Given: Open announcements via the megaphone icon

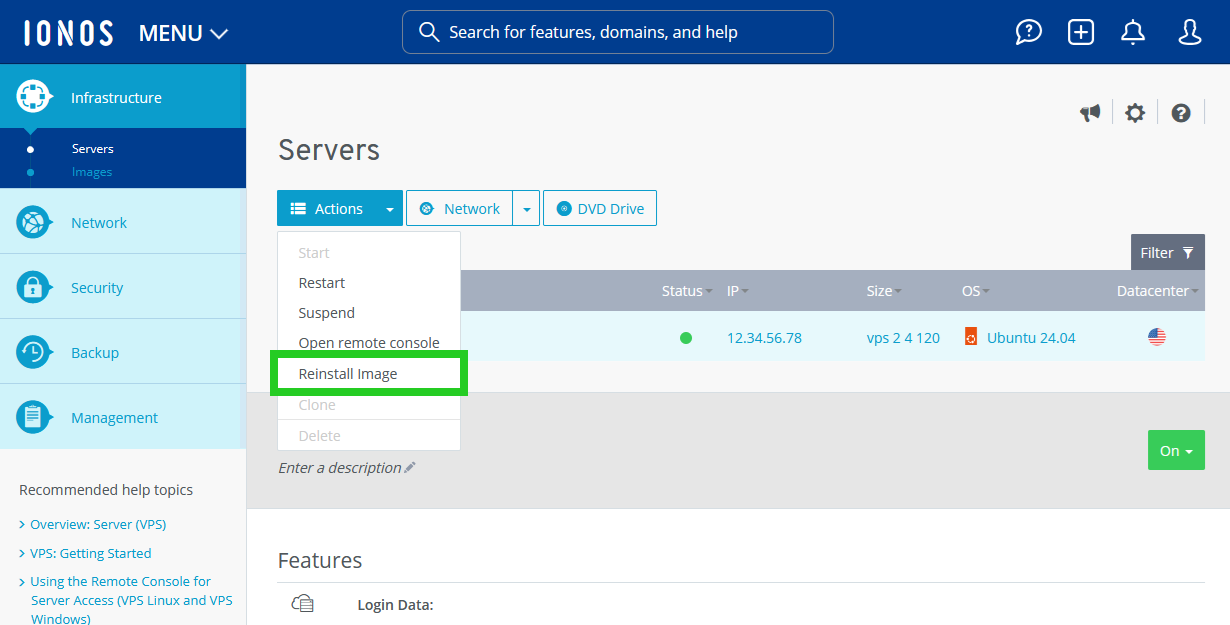Looking at the screenshot, I should click(x=1090, y=113).
